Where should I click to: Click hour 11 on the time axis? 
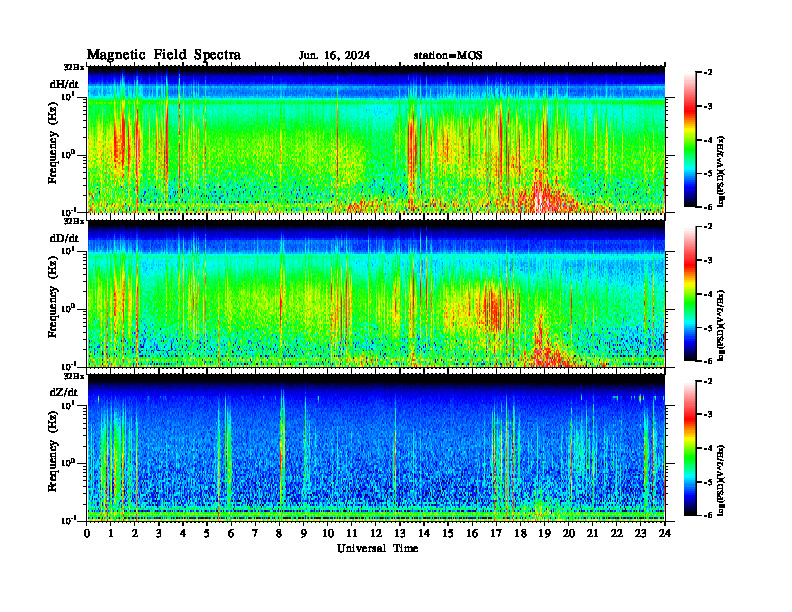point(352,533)
